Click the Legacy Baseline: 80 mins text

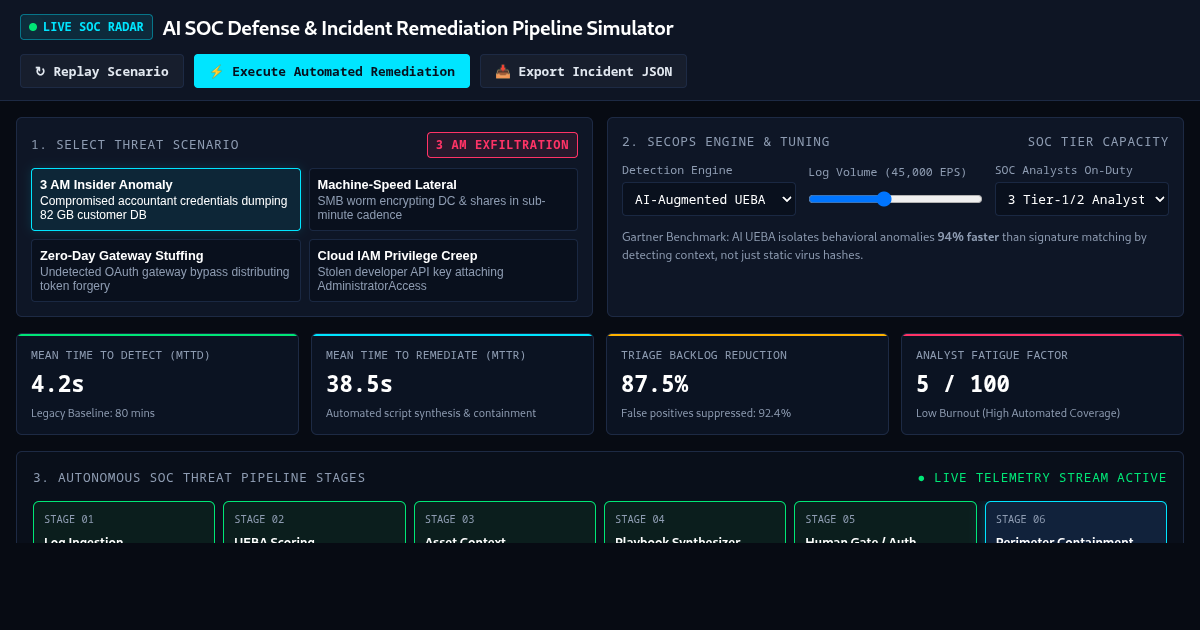93,413
